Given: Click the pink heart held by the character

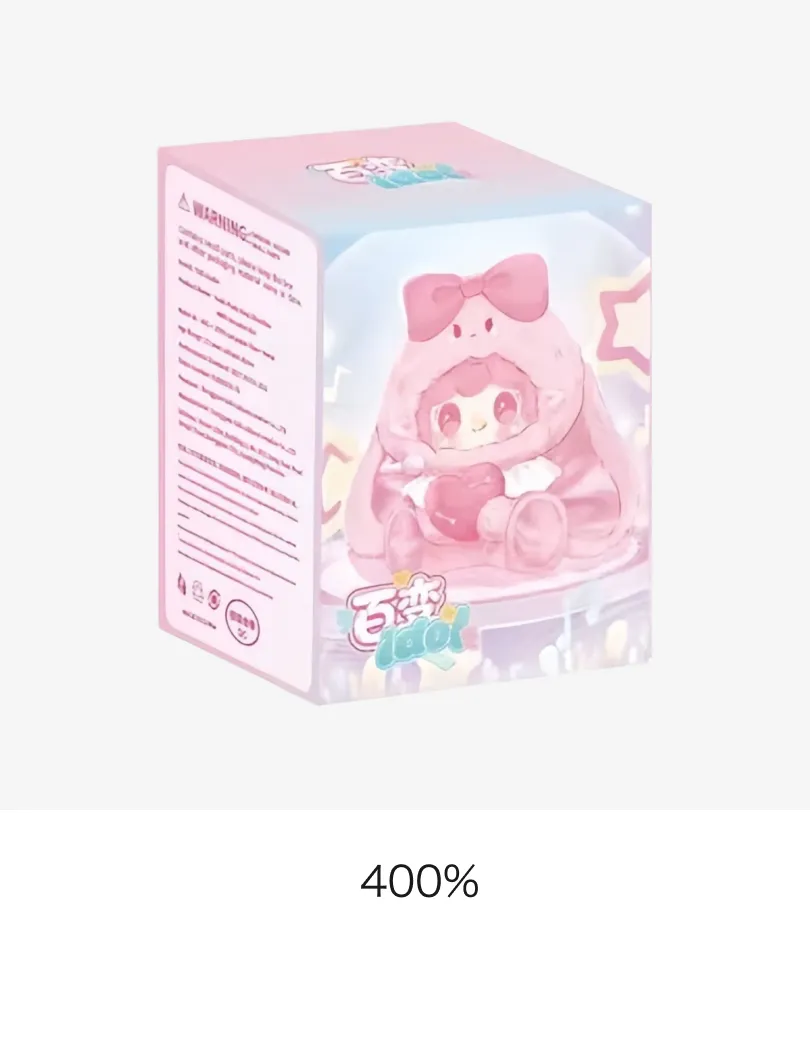Looking at the screenshot, I should tap(453, 503).
